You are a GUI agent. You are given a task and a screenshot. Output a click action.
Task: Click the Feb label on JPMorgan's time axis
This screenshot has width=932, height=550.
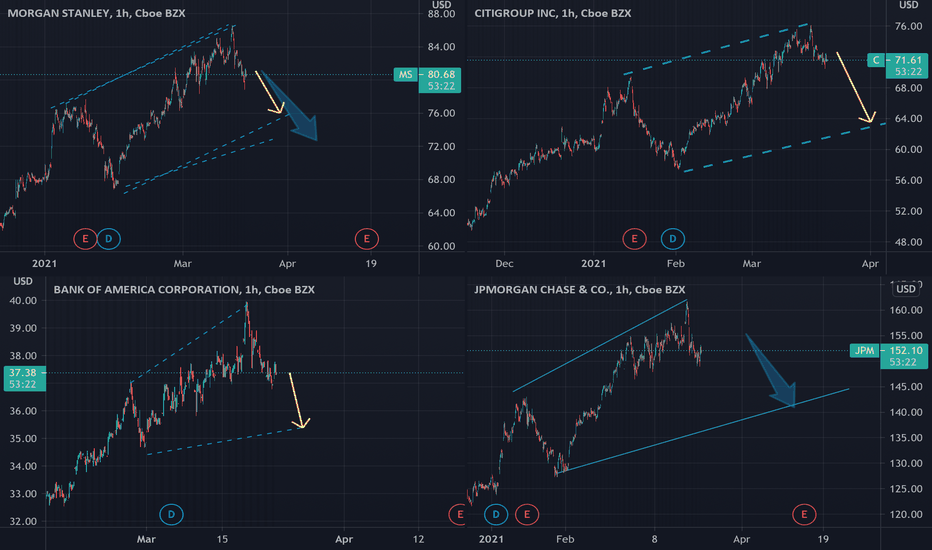tap(565, 539)
